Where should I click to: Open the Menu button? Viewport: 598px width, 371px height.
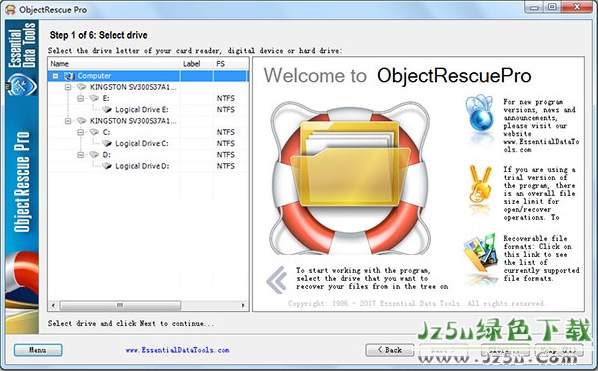[x=38, y=350]
